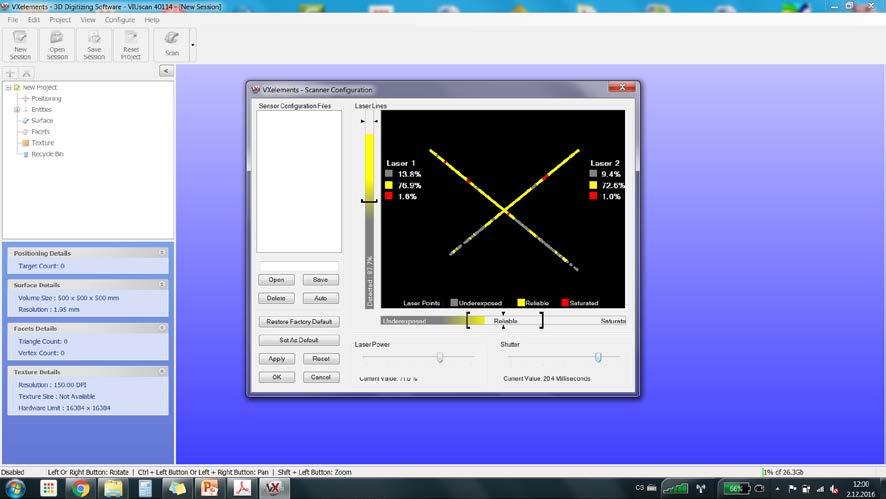Close the Scanner Configuration dialog
The height and width of the screenshot is (499, 886).
coord(622,88)
